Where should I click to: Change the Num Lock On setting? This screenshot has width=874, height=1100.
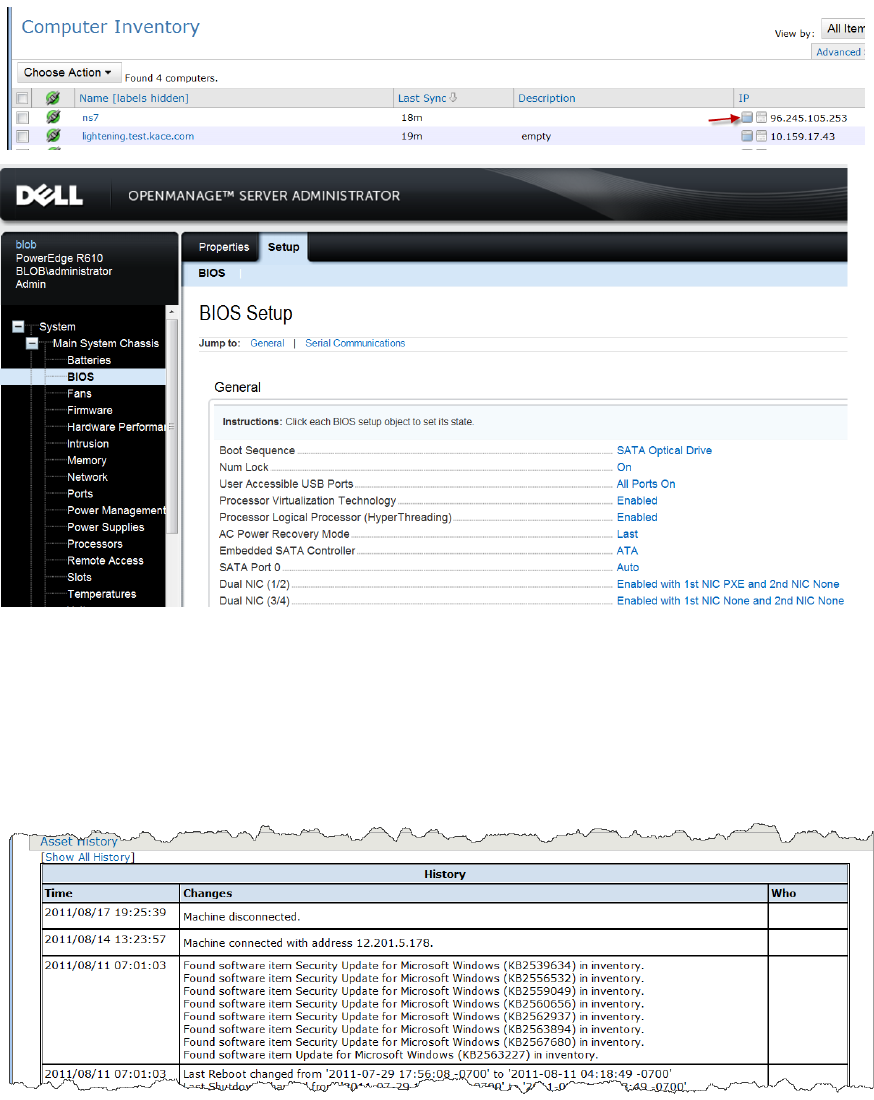tap(624, 467)
